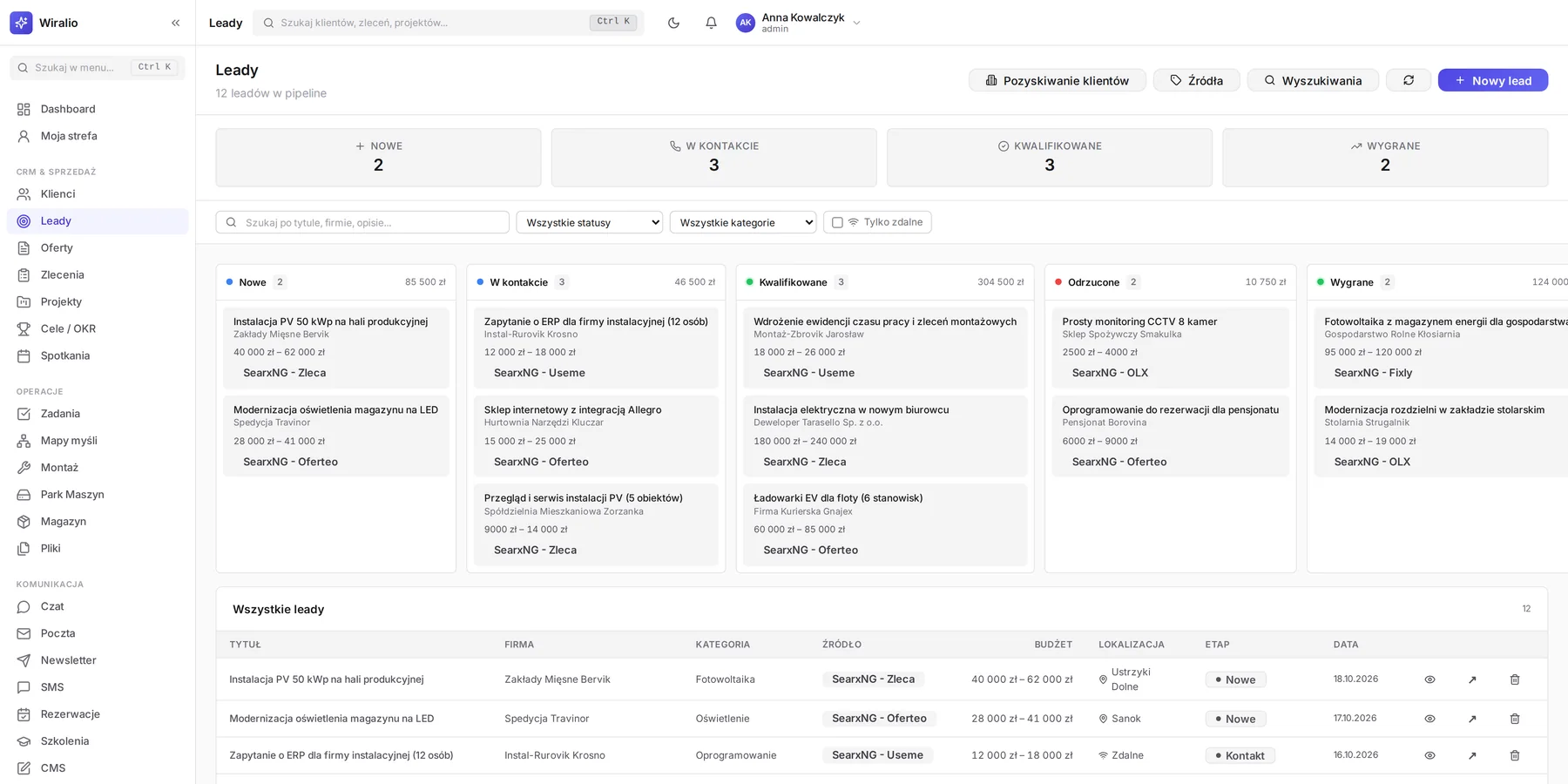Enable the Tylko zdalne checkbox

point(837,222)
